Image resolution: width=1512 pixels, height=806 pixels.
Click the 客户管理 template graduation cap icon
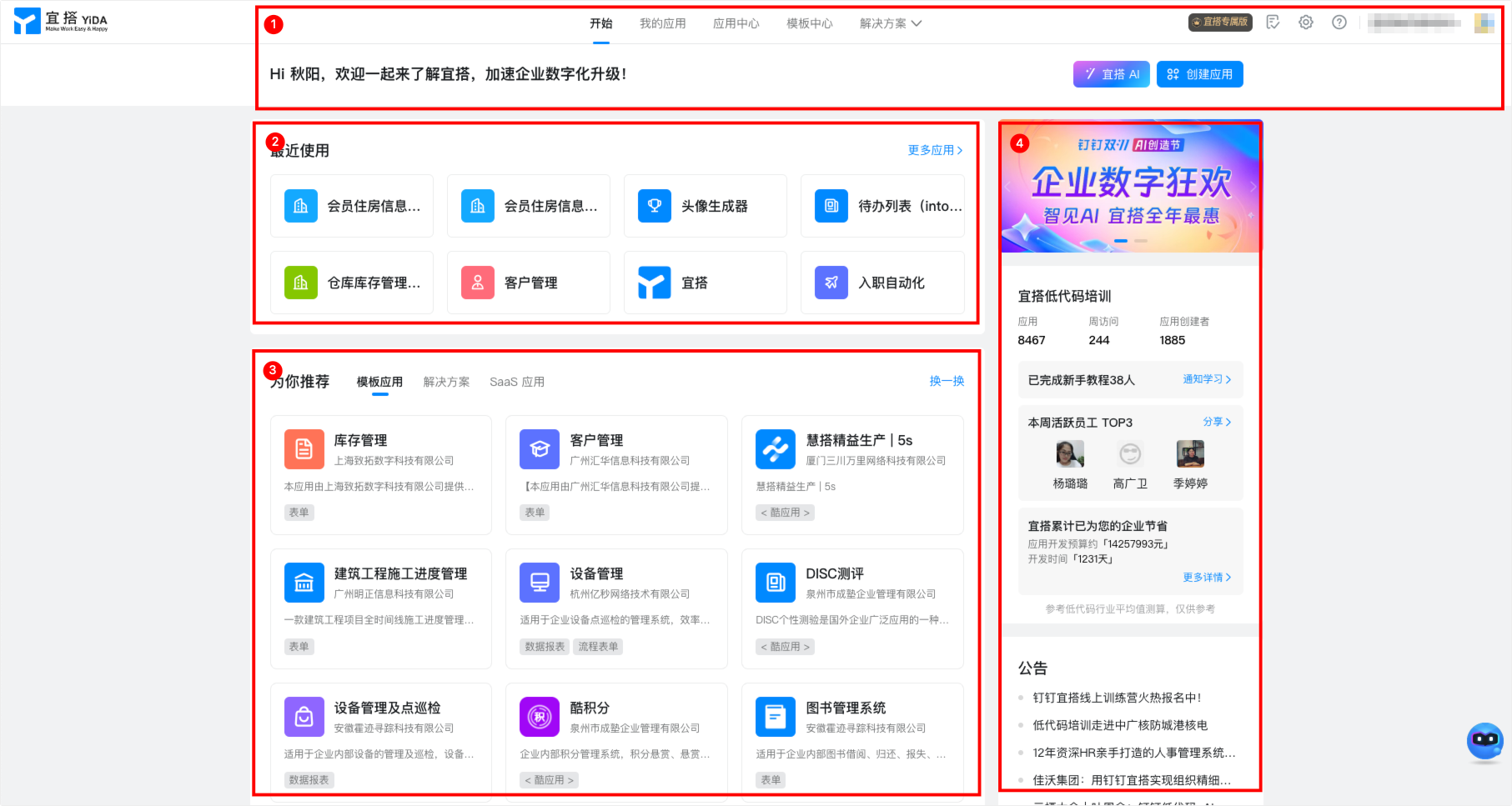coord(540,449)
